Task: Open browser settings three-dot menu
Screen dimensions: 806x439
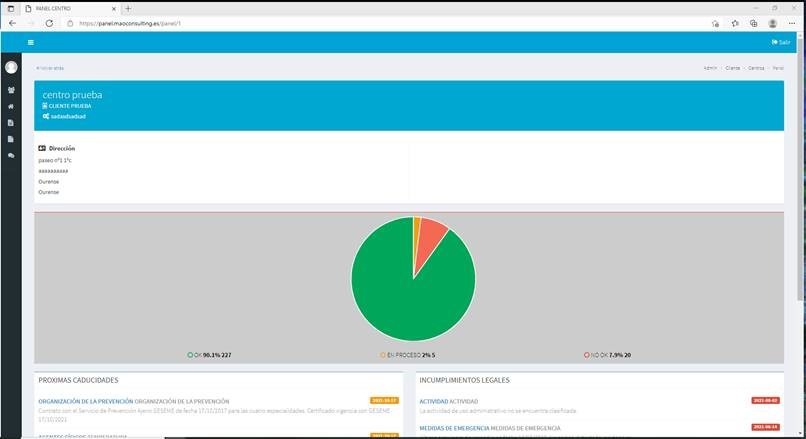Action: tap(792, 23)
